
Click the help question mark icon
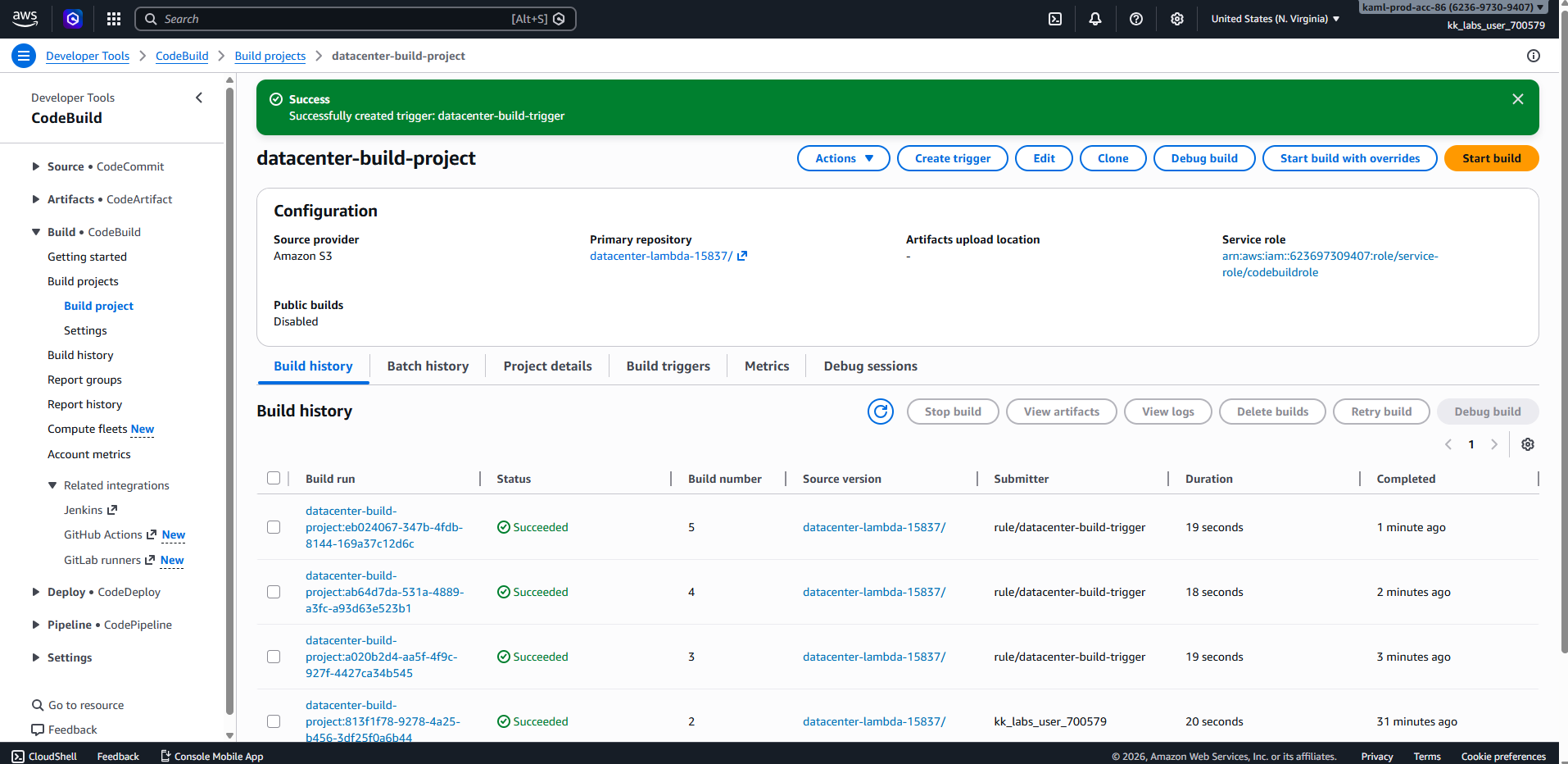click(x=1136, y=19)
